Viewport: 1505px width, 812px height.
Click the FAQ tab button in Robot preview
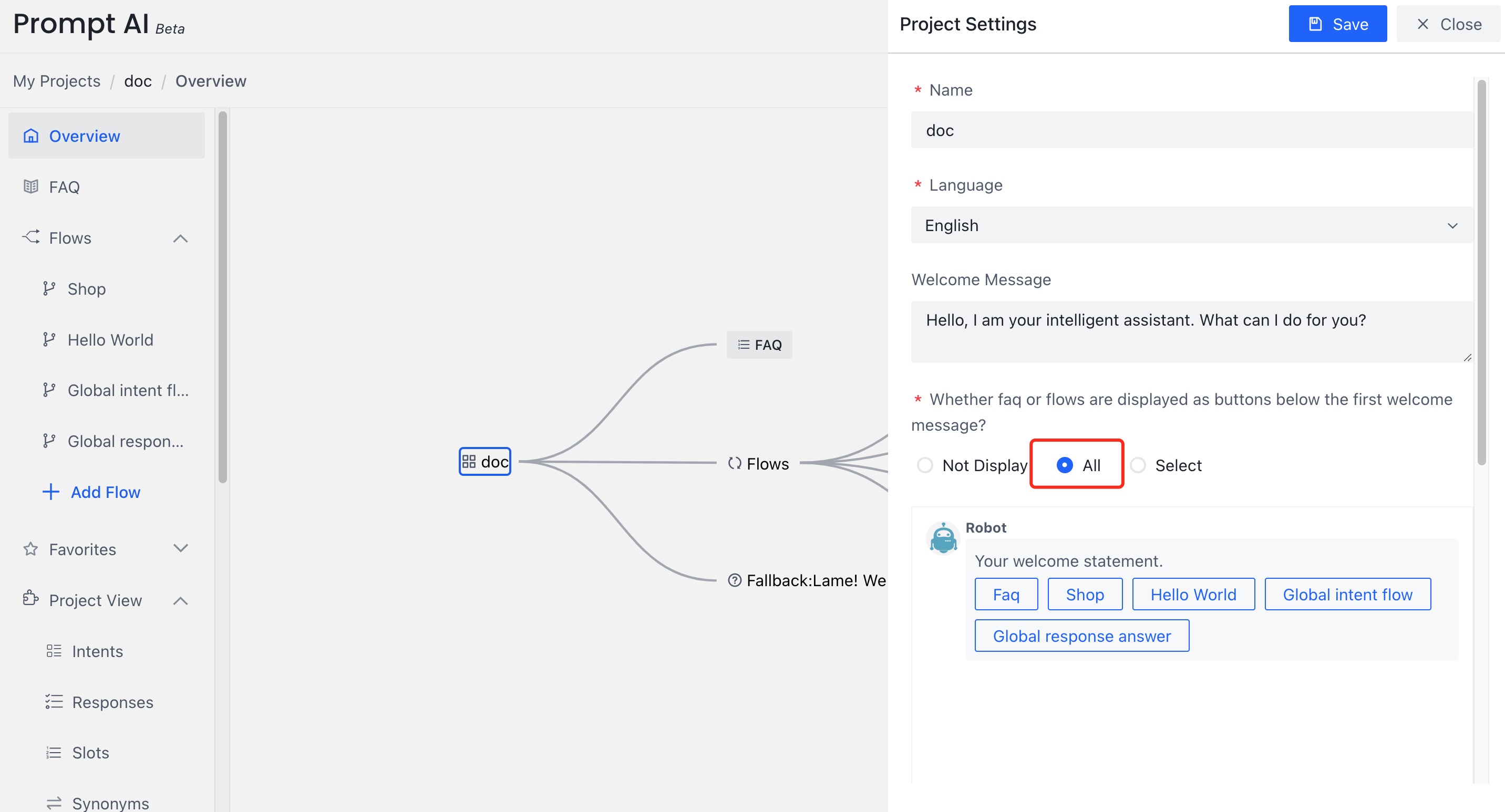coord(1005,595)
